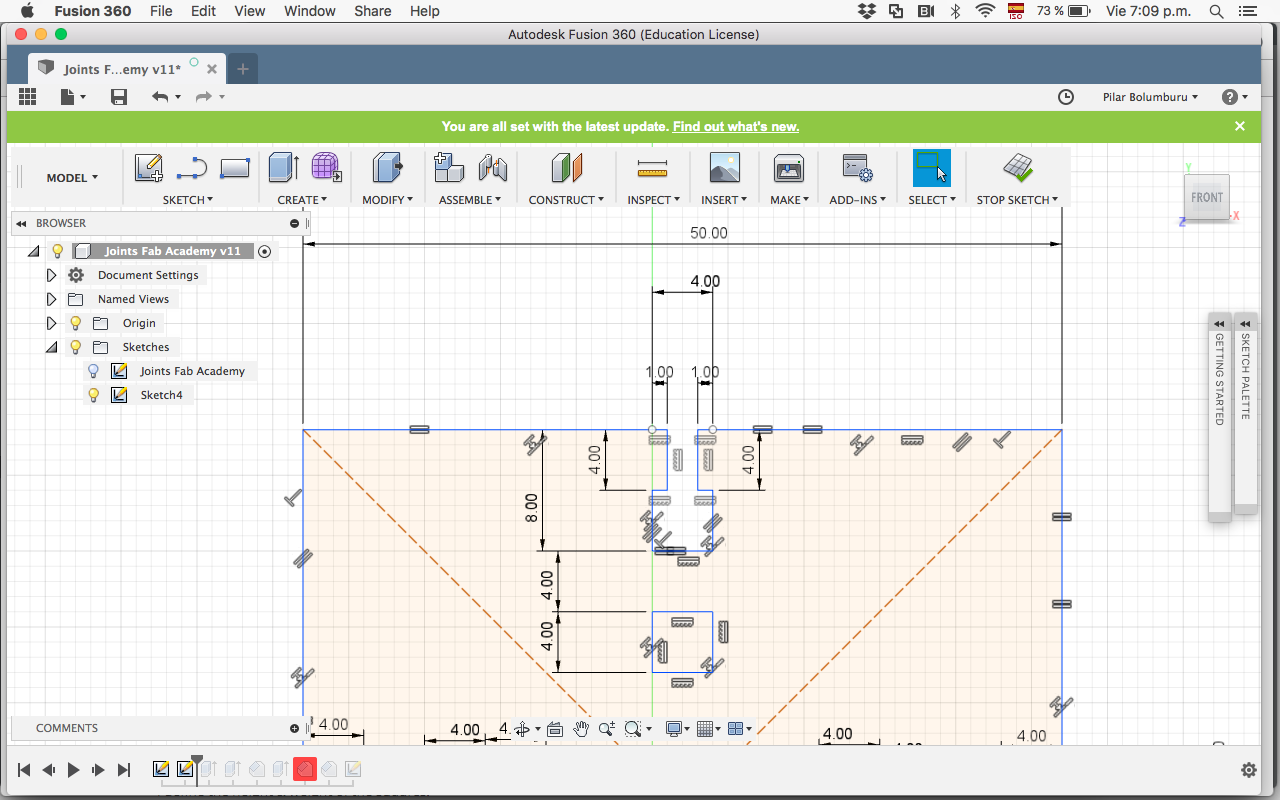Viewport: 1280px width, 800px height.
Task: Expand Document Settings node
Action: pyautogui.click(x=51, y=275)
